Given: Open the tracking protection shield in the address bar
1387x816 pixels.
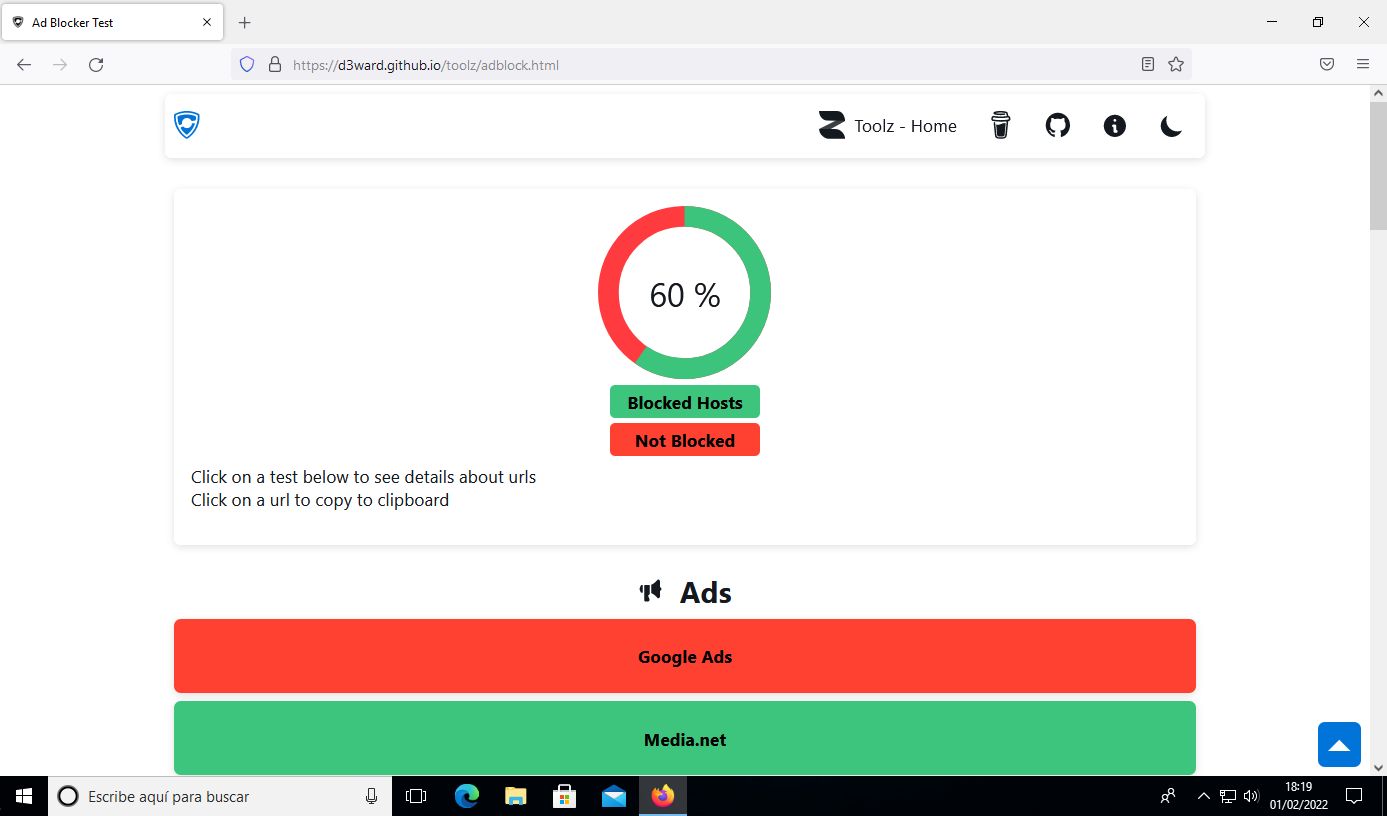Looking at the screenshot, I should (x=247, y=65).
